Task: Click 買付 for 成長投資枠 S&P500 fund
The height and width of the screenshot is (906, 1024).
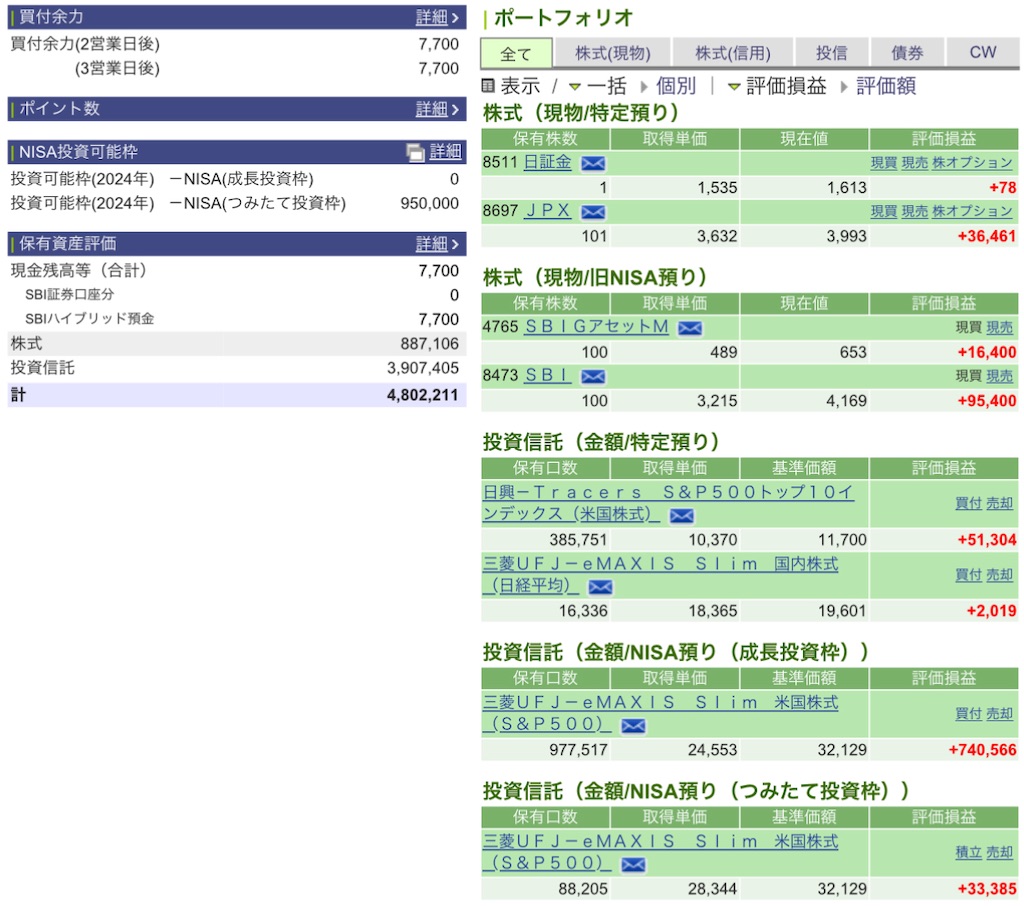Action: coord(968,714)
